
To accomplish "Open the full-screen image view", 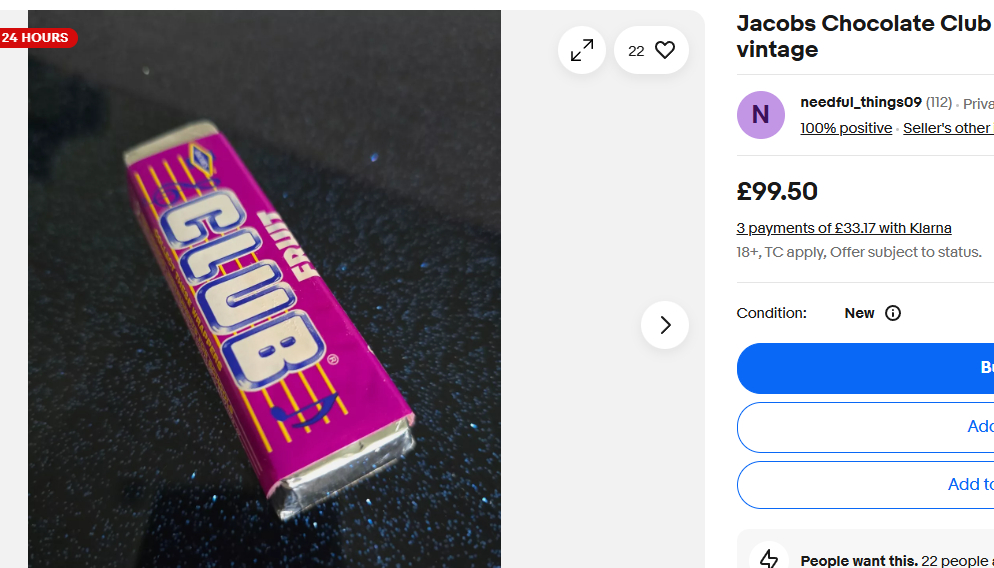I will pyautogui.click(x=582, y=50).
